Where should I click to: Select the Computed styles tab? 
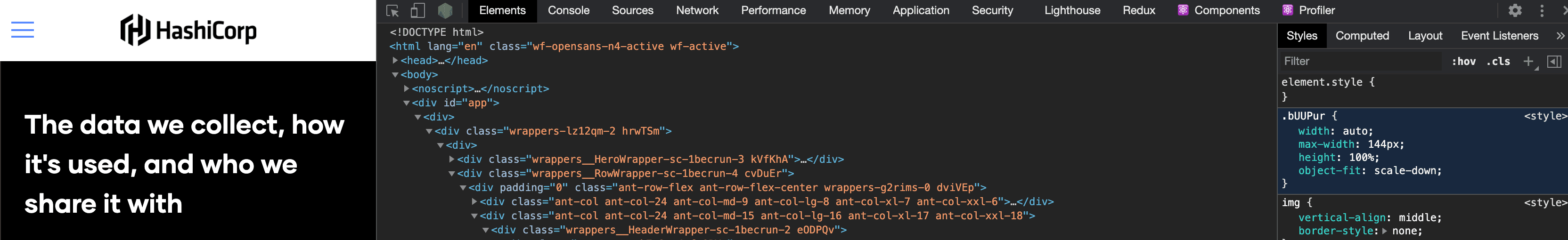1362,36
